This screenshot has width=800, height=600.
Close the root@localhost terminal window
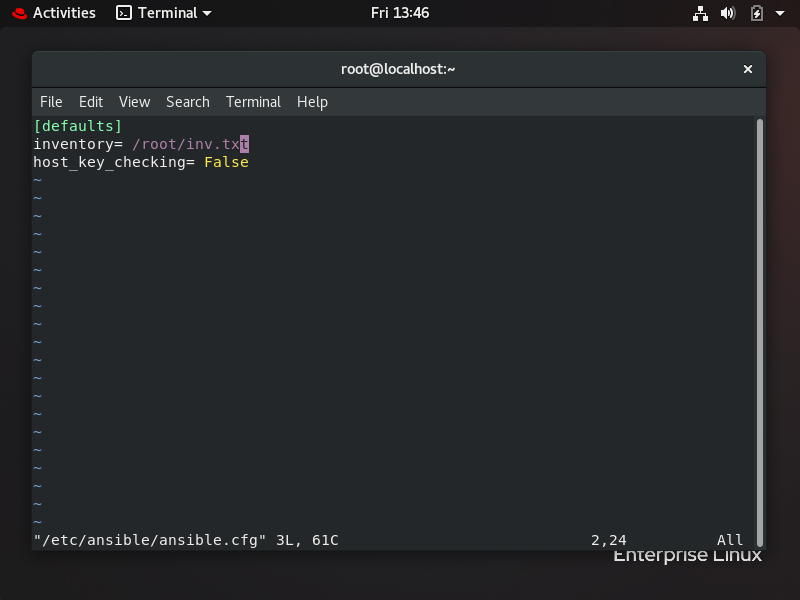point(747,69)
